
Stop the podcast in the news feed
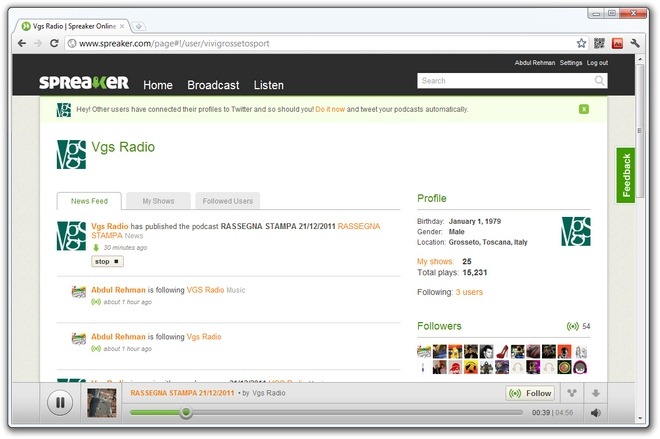click(x=107, y=261)
